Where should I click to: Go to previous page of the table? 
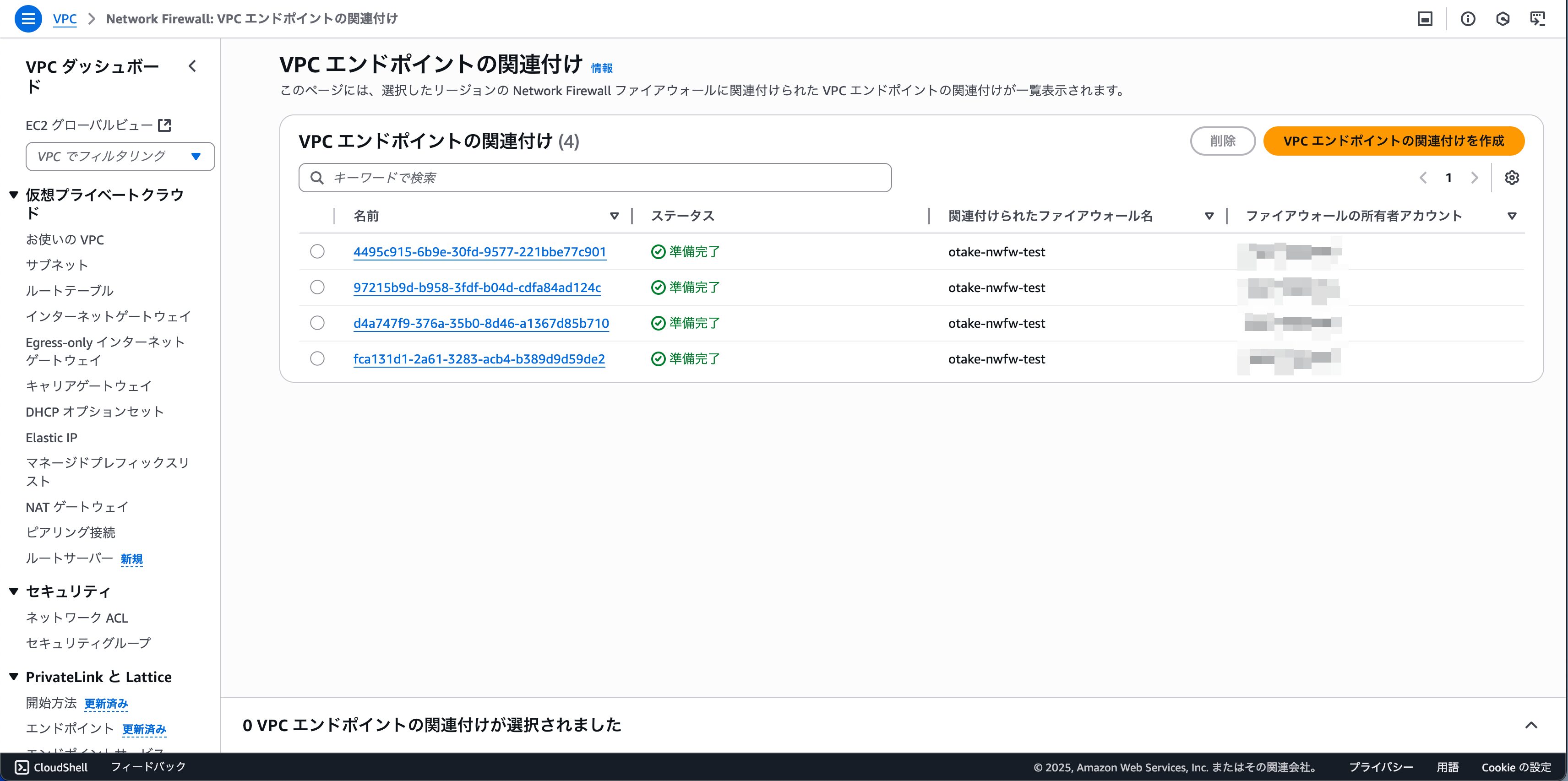1423,178
